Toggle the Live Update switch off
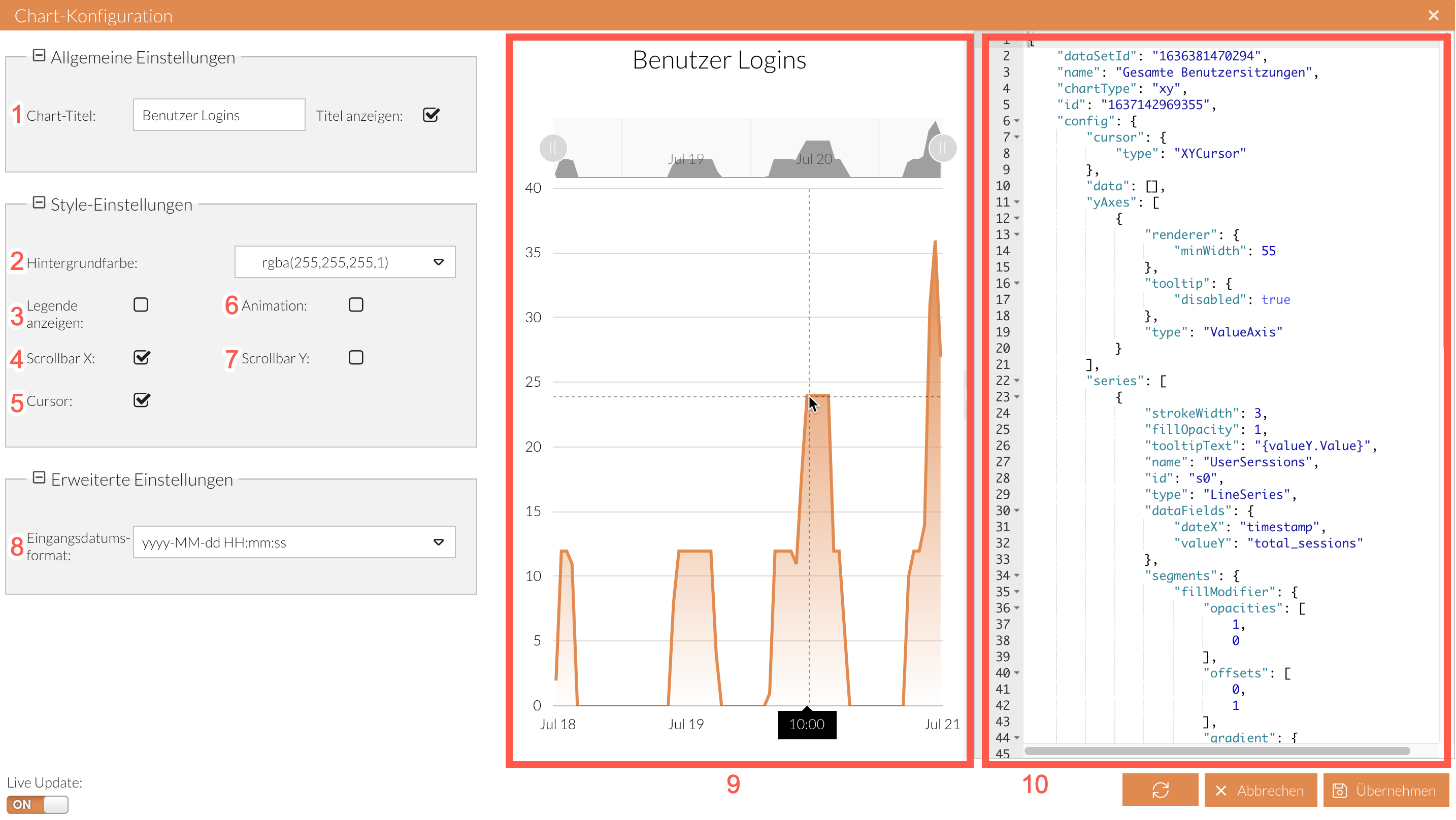 click(x=37, y=804)
